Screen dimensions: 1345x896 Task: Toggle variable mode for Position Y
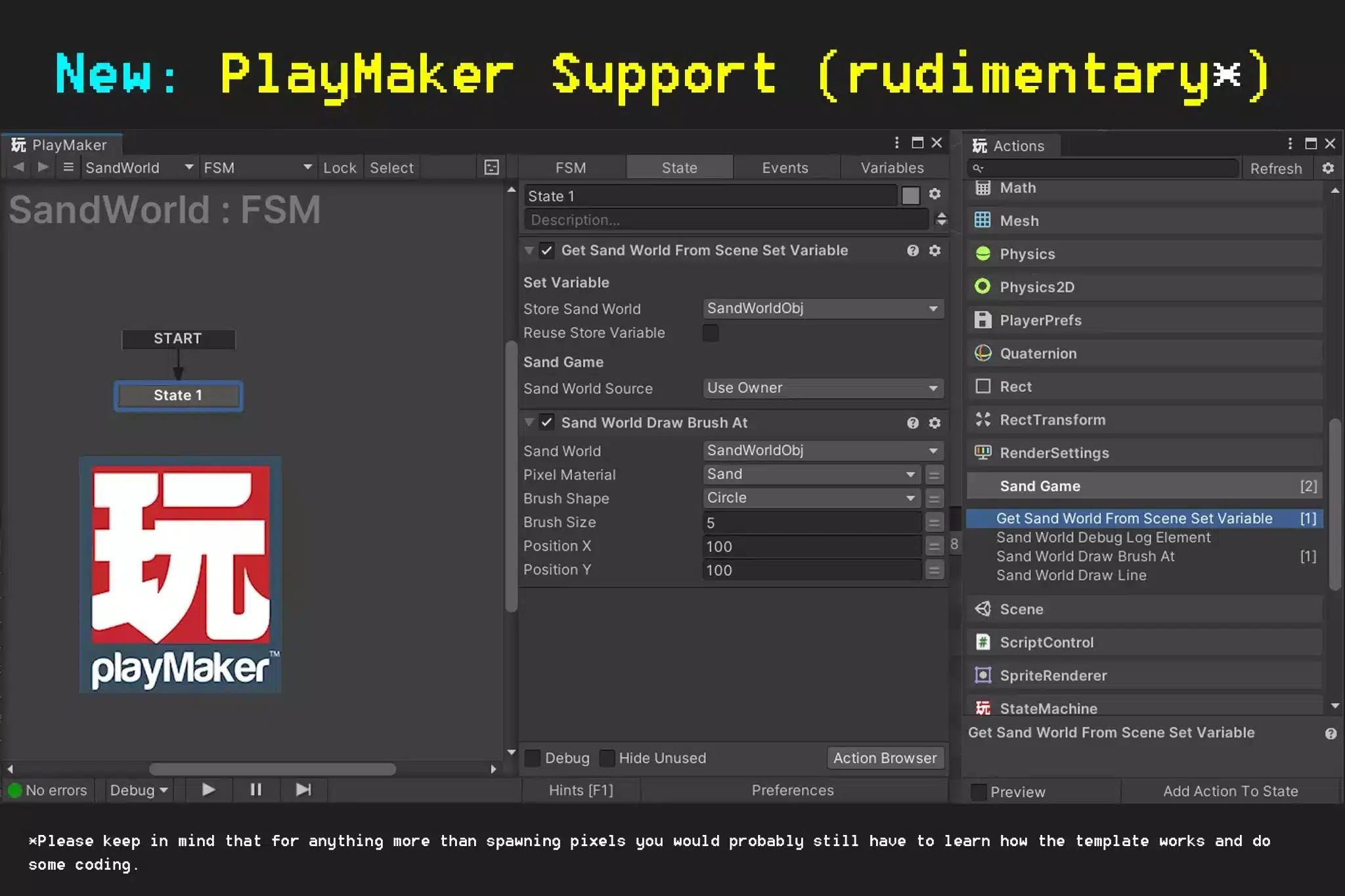coord(934,570)
